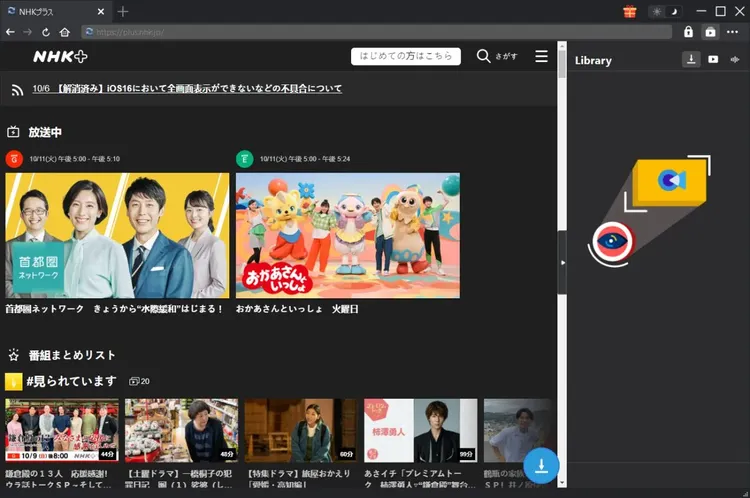Show downloading list in Library
The height and width of the screenshot is (498, 750).
point(691,60)
